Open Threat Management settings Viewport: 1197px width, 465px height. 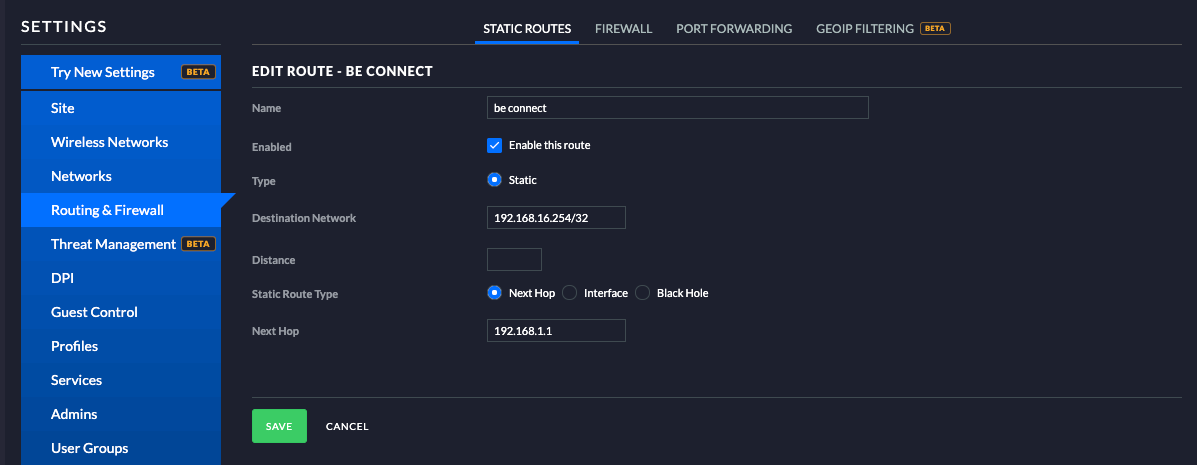(x=113, y=244)
